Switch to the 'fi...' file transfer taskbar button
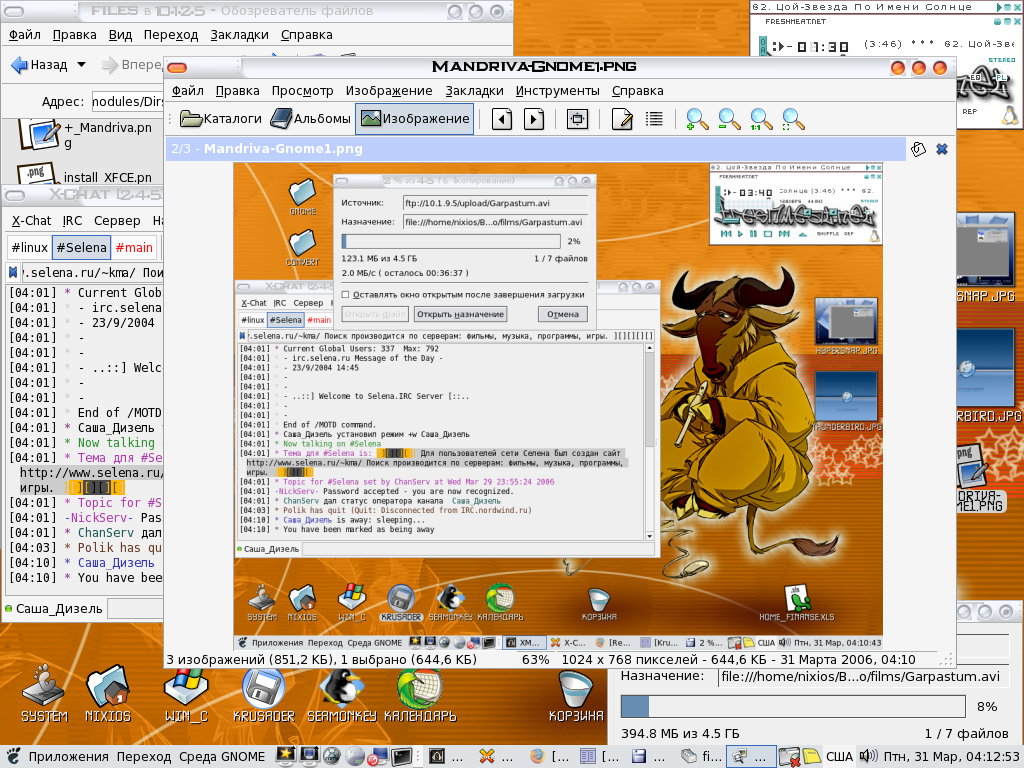This screenshot has width=1024, height=768. click(x=699, y=756)
